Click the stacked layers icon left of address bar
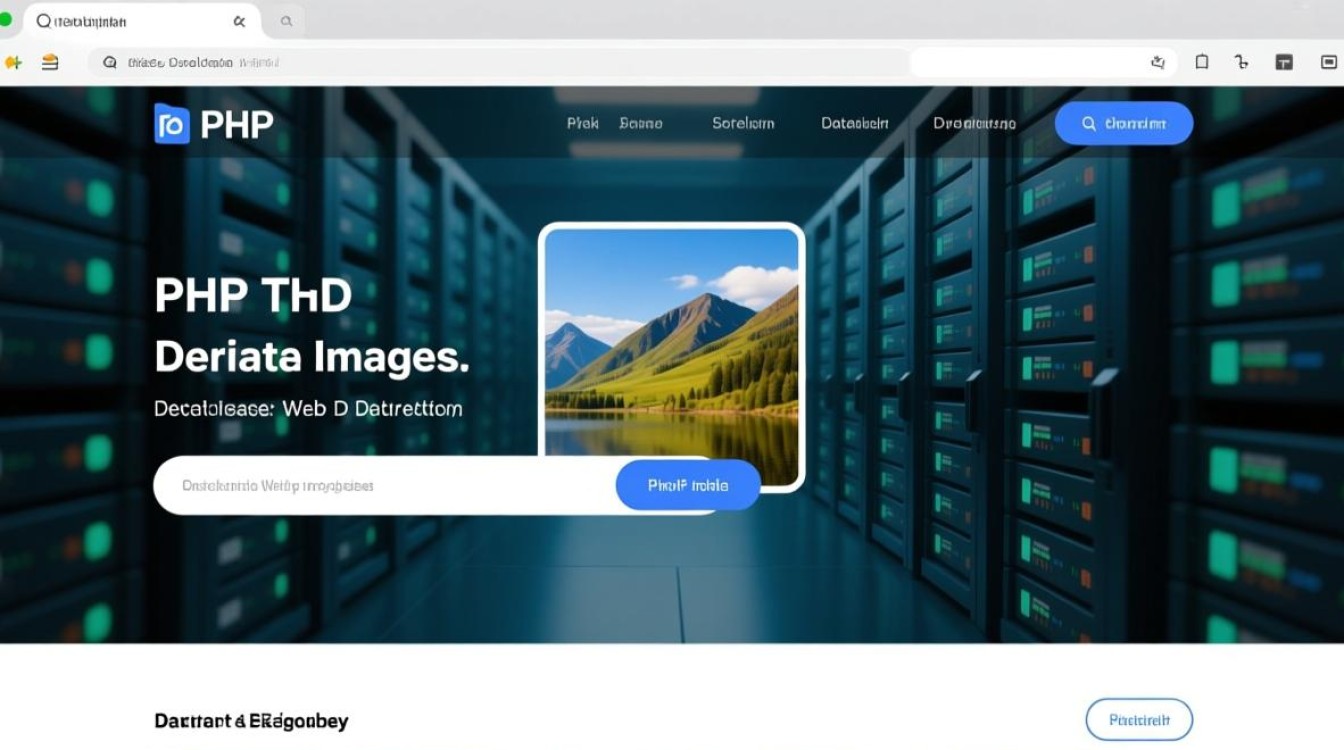Viewport: 1344px width, 750px height. [50, 62]
